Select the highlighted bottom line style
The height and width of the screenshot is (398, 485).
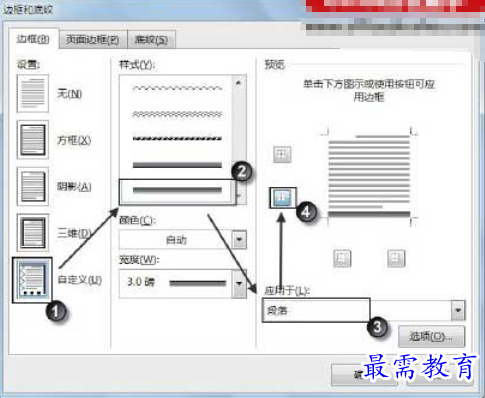click(177, 191)
